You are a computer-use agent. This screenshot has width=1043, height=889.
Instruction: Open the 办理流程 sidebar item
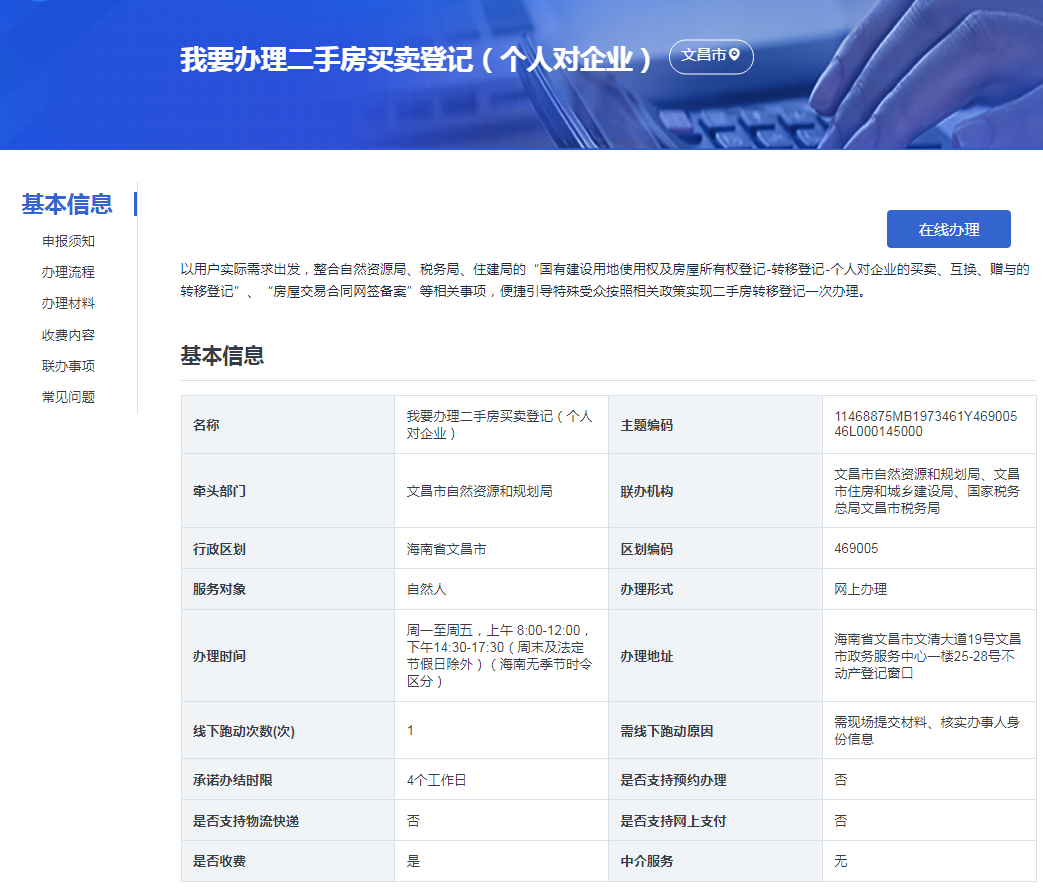coord(68,271)
